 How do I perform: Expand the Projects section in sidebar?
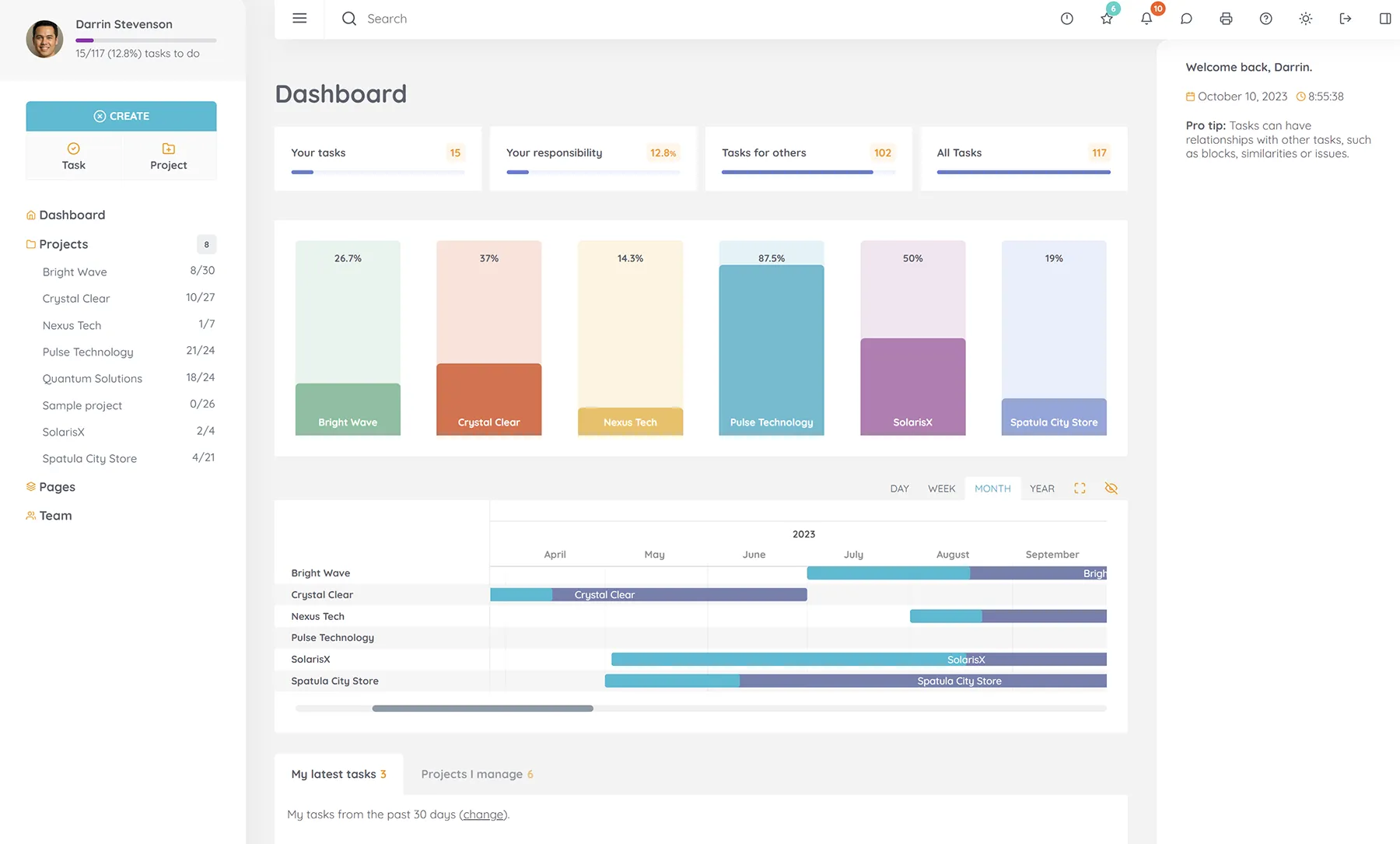click(x=64, y=244)
